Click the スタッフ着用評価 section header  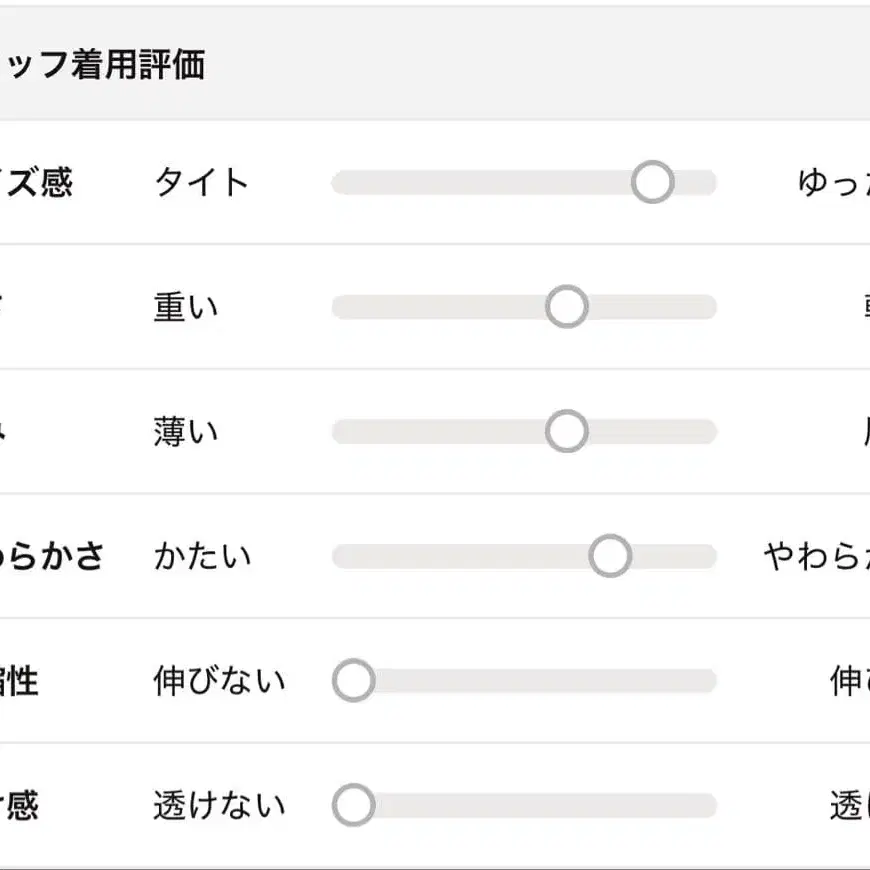click(102, 65)
